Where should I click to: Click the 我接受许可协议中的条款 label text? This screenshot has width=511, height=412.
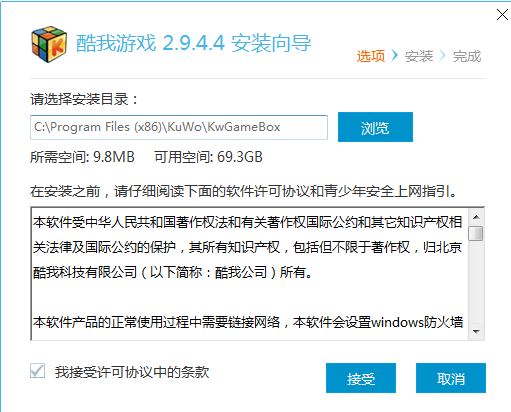click(x=132, y=372)
